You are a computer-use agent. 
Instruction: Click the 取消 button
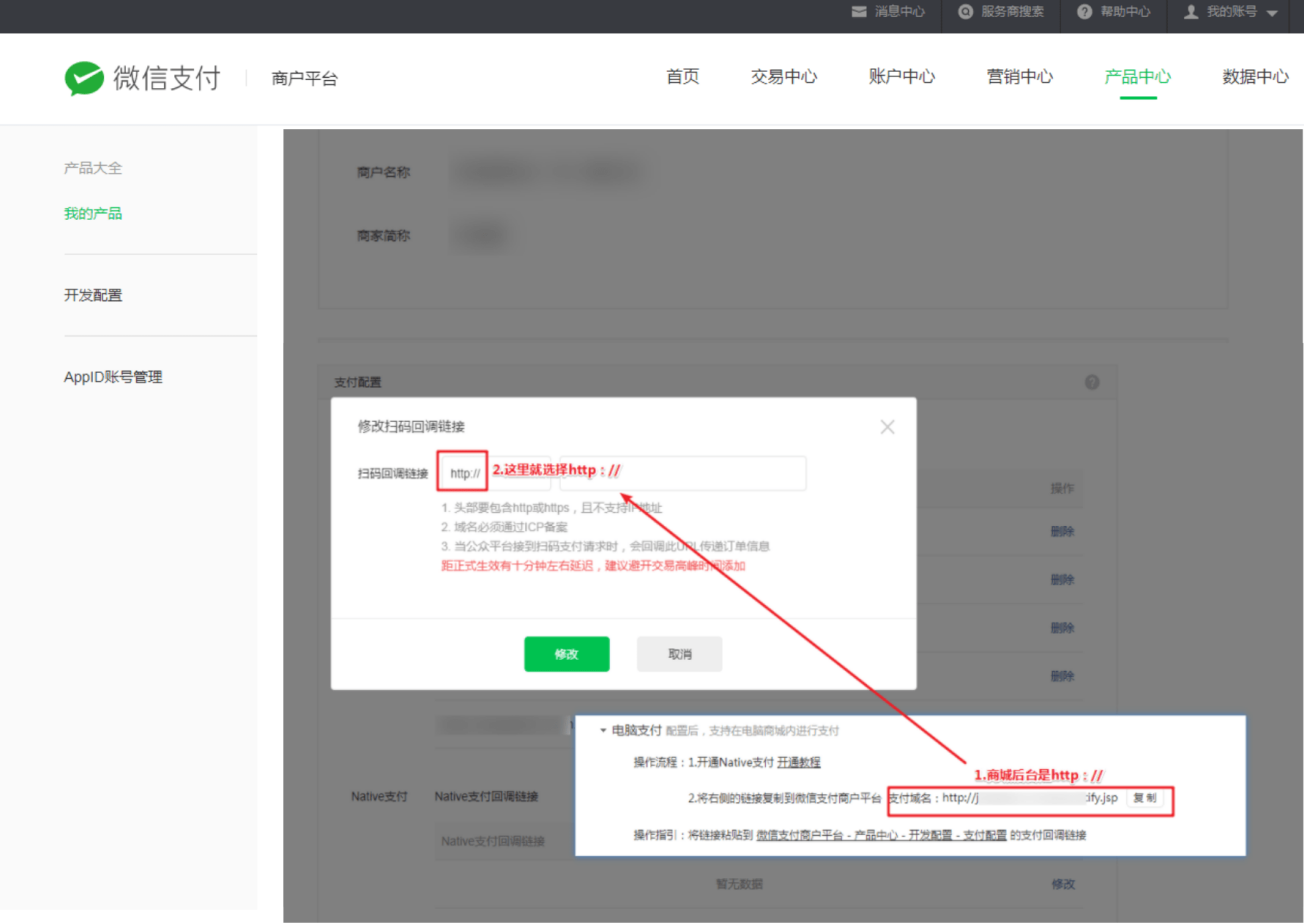click(x=680, y=654)
